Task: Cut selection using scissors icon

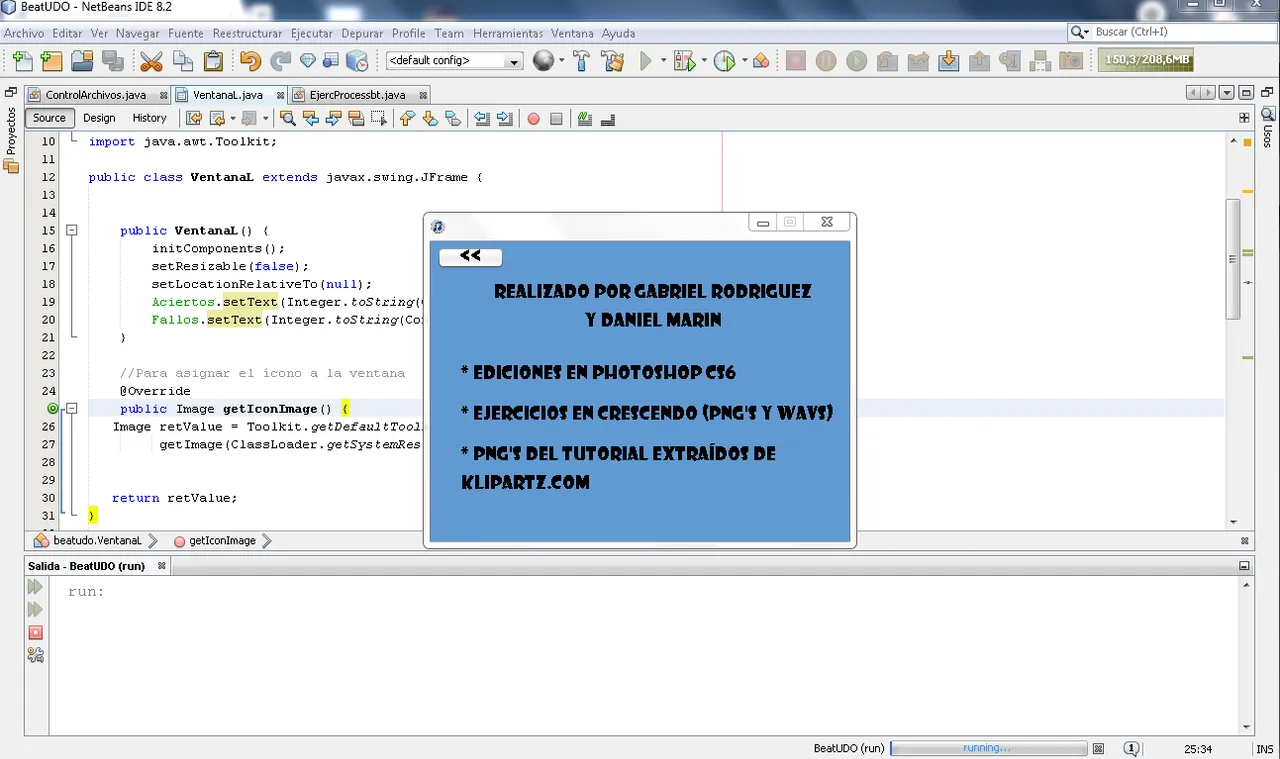Action: [x=151, y=61]
